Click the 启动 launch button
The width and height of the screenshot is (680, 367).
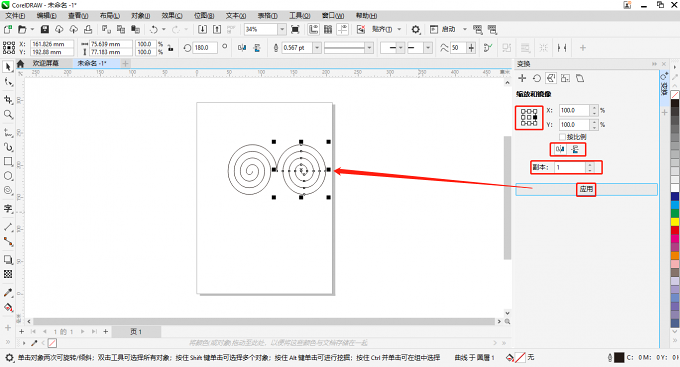tap(442, 29)
